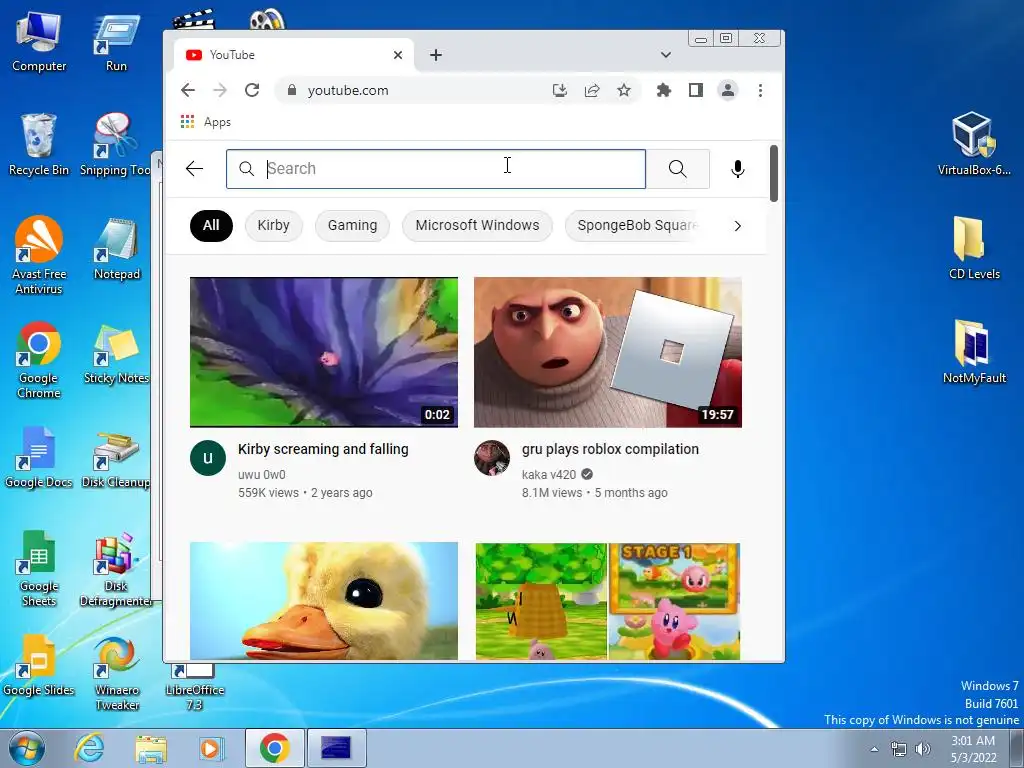Open a new tab with the plus button
Image resolution: width=1024 pixels, height=768 pixels.
[436, 55]
